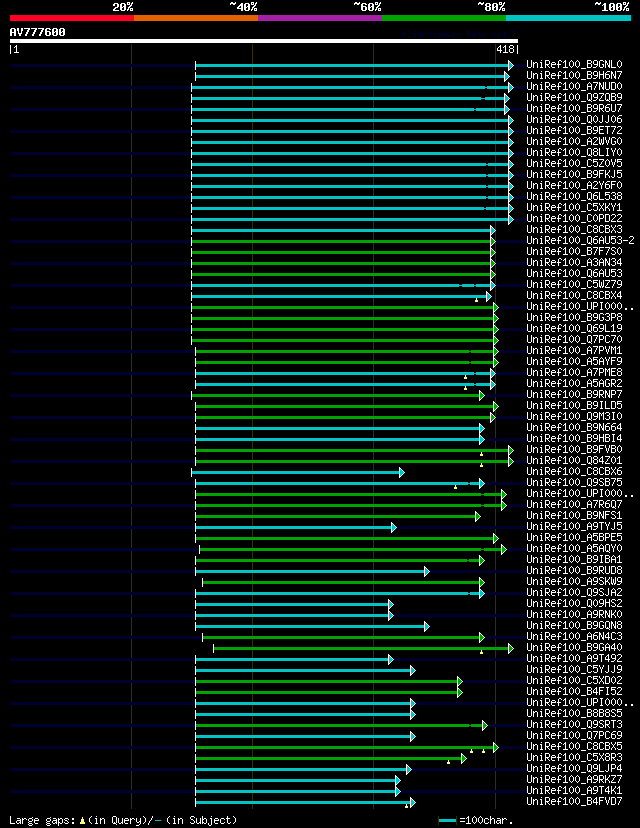Open the UniRef100_Q9ZQB9 hit link
640x828 pixels.
pos(574,98)
